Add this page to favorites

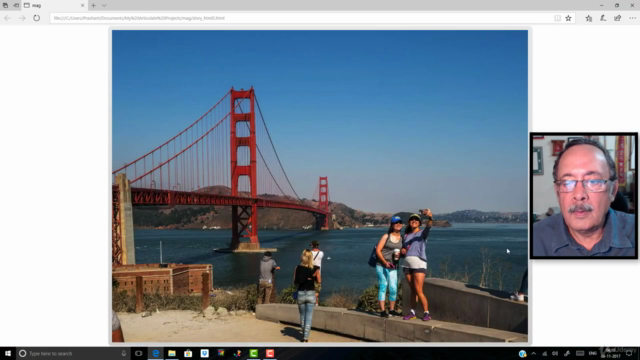(x=568, y=18)
